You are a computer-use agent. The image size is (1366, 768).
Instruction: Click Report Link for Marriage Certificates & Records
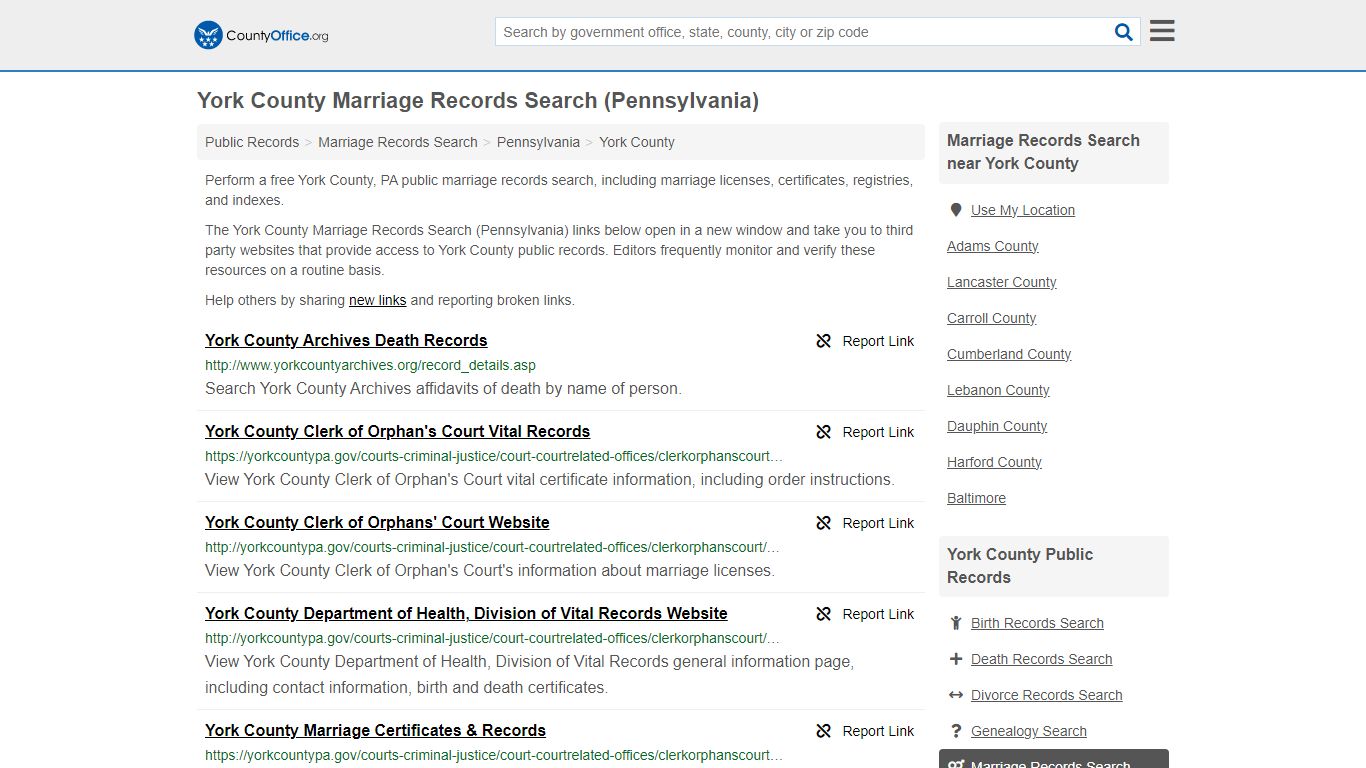click(x=878, y=731)
